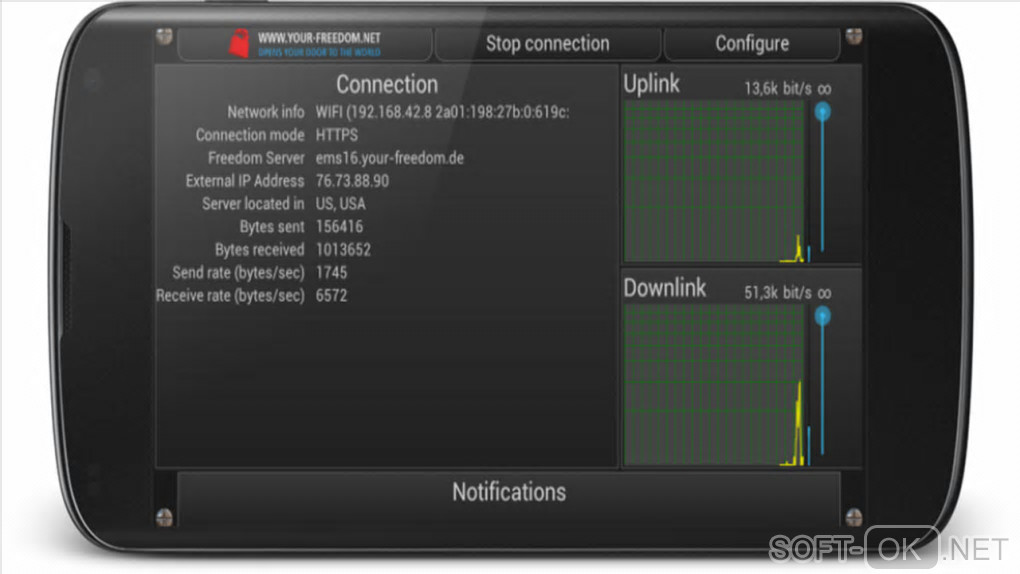Select the Downlink traffic graph
The image size is (1020, 574).
click(714, 385)
